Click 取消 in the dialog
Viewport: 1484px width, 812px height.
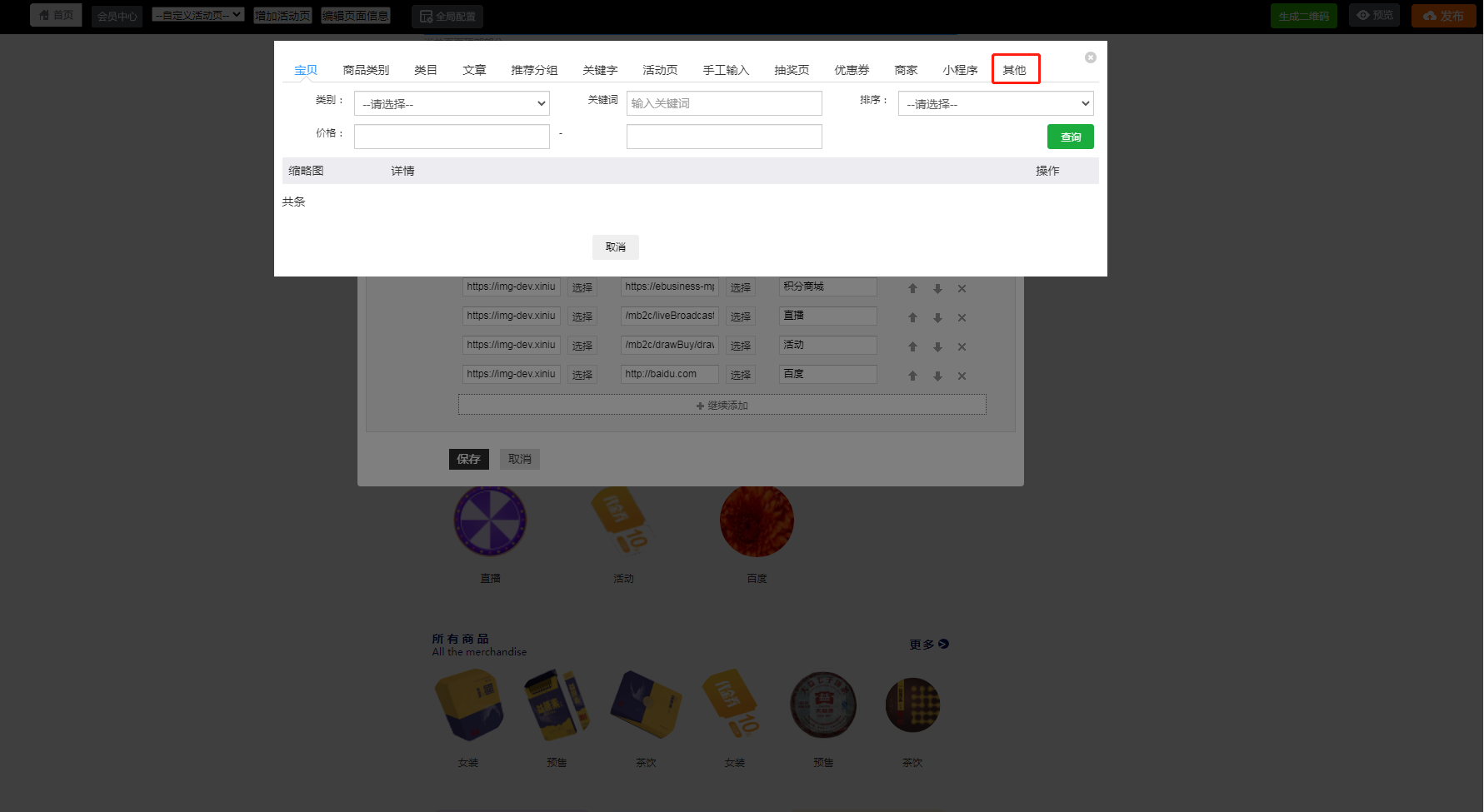[616, 247]
